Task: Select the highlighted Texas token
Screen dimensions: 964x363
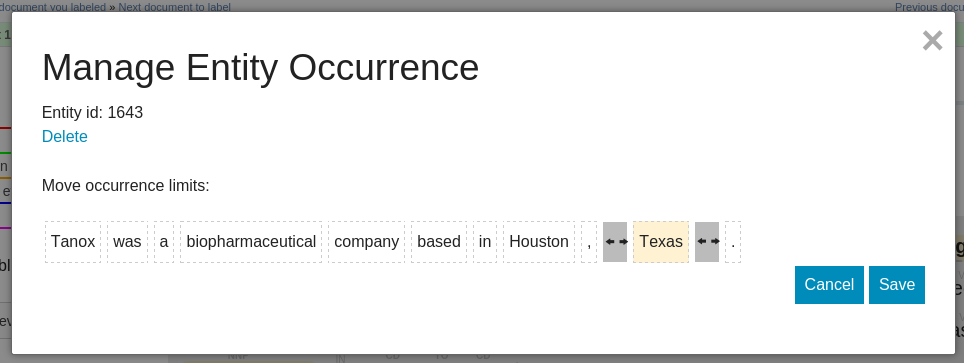Action: click(661, 242)
